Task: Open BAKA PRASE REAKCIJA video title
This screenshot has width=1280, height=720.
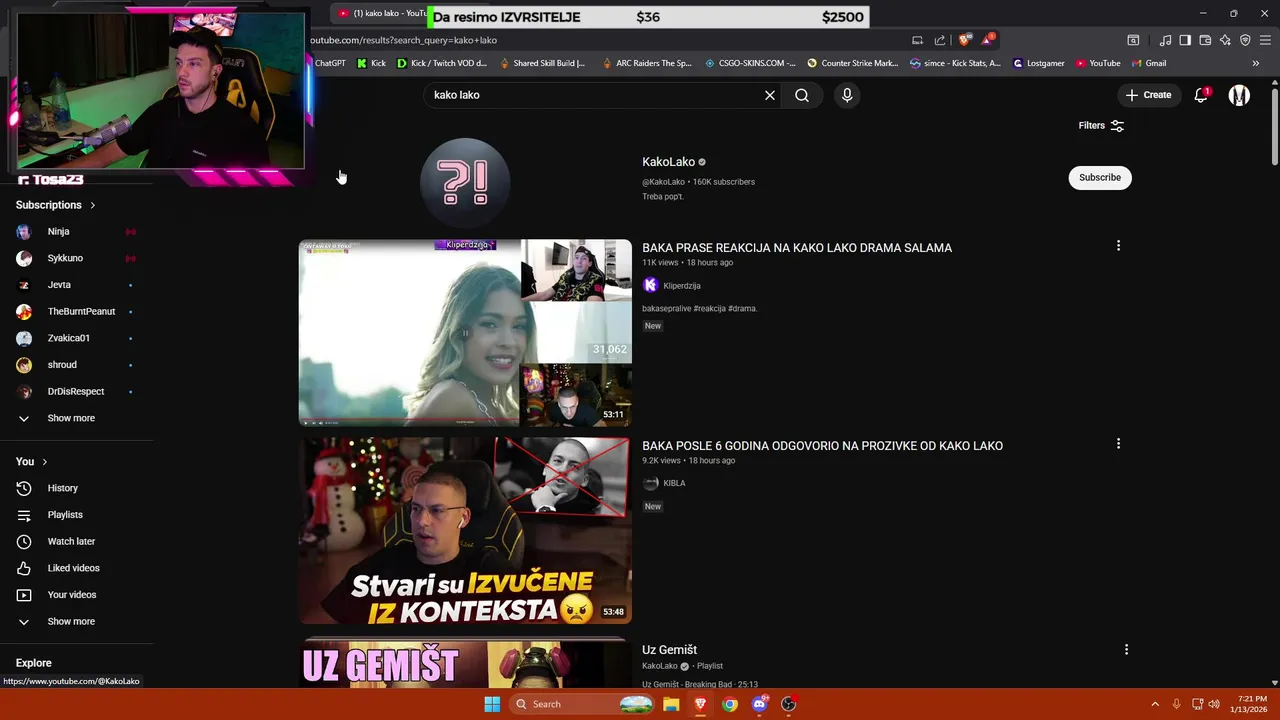Action: (x=797, y=248)
